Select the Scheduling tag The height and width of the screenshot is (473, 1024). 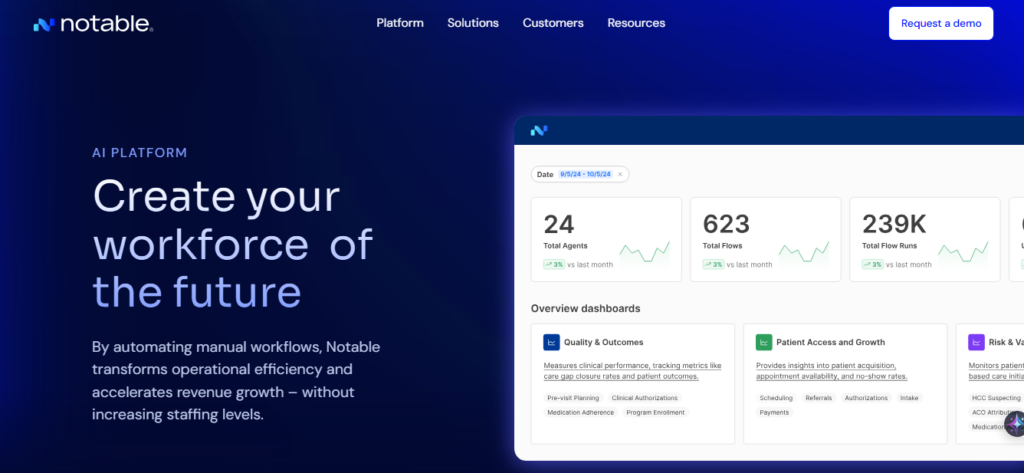[x=776, y=398]
